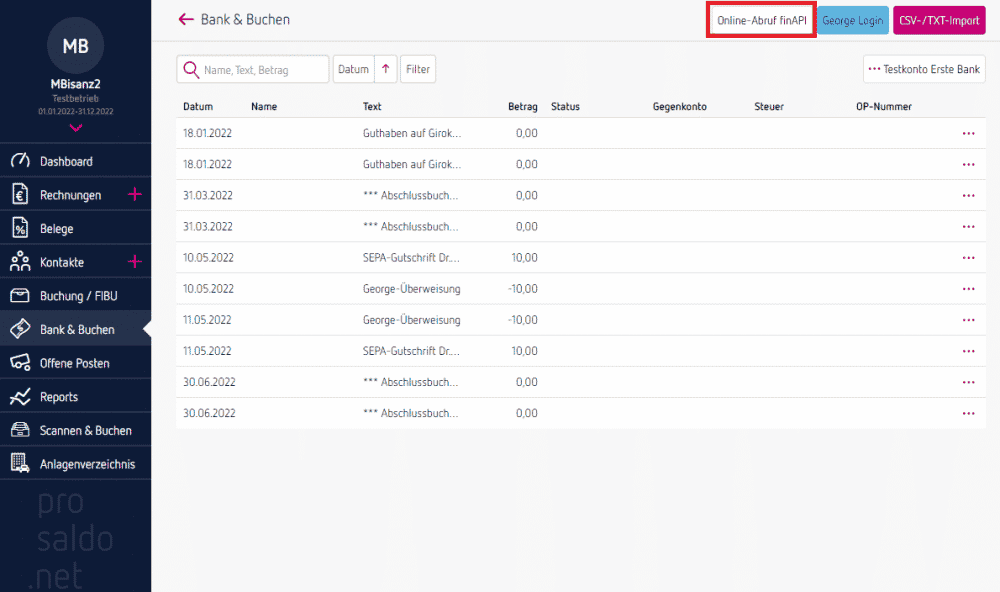Open Anlagenverzeichnis building icon

(x=20, y=464)
